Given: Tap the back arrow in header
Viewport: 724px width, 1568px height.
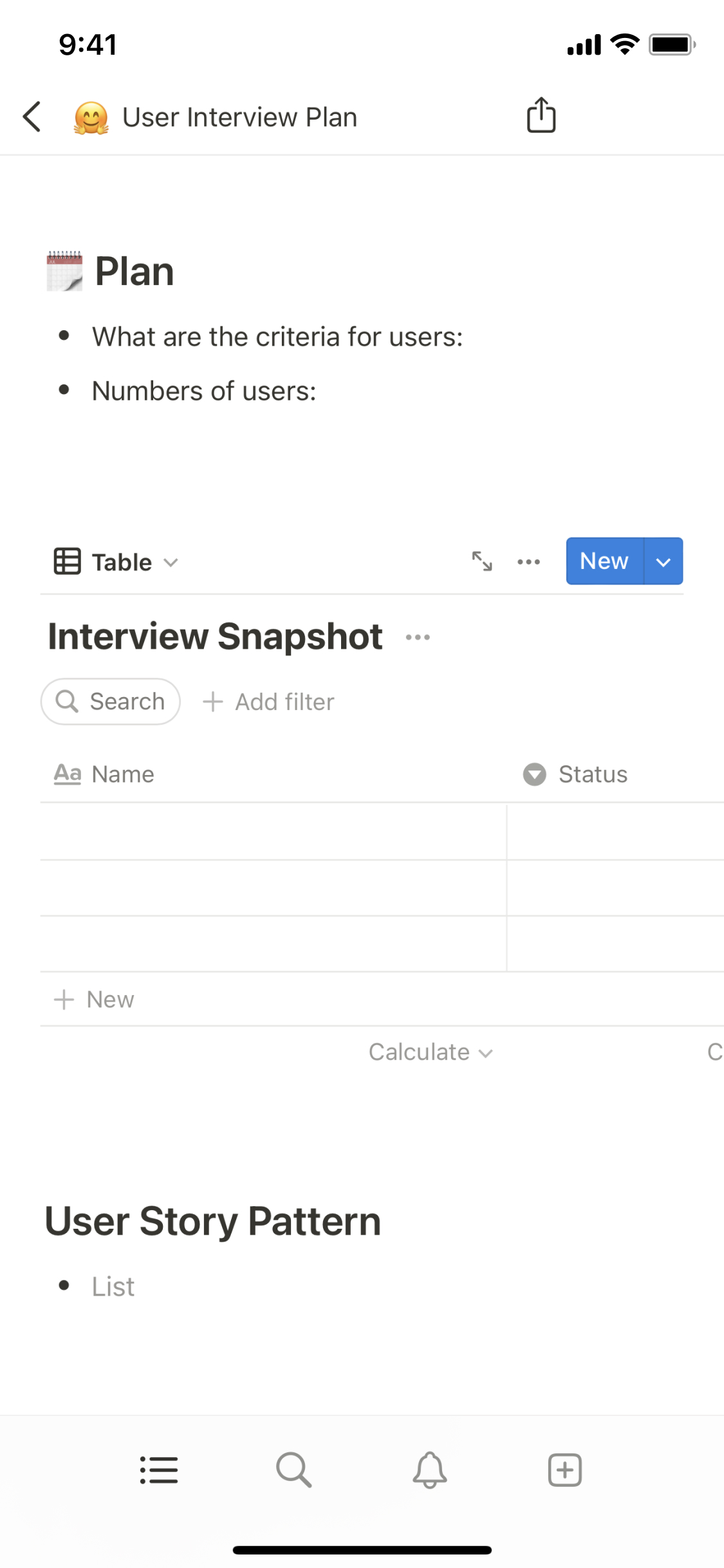Looking at the screenshot, I should (x=32, y=117).
